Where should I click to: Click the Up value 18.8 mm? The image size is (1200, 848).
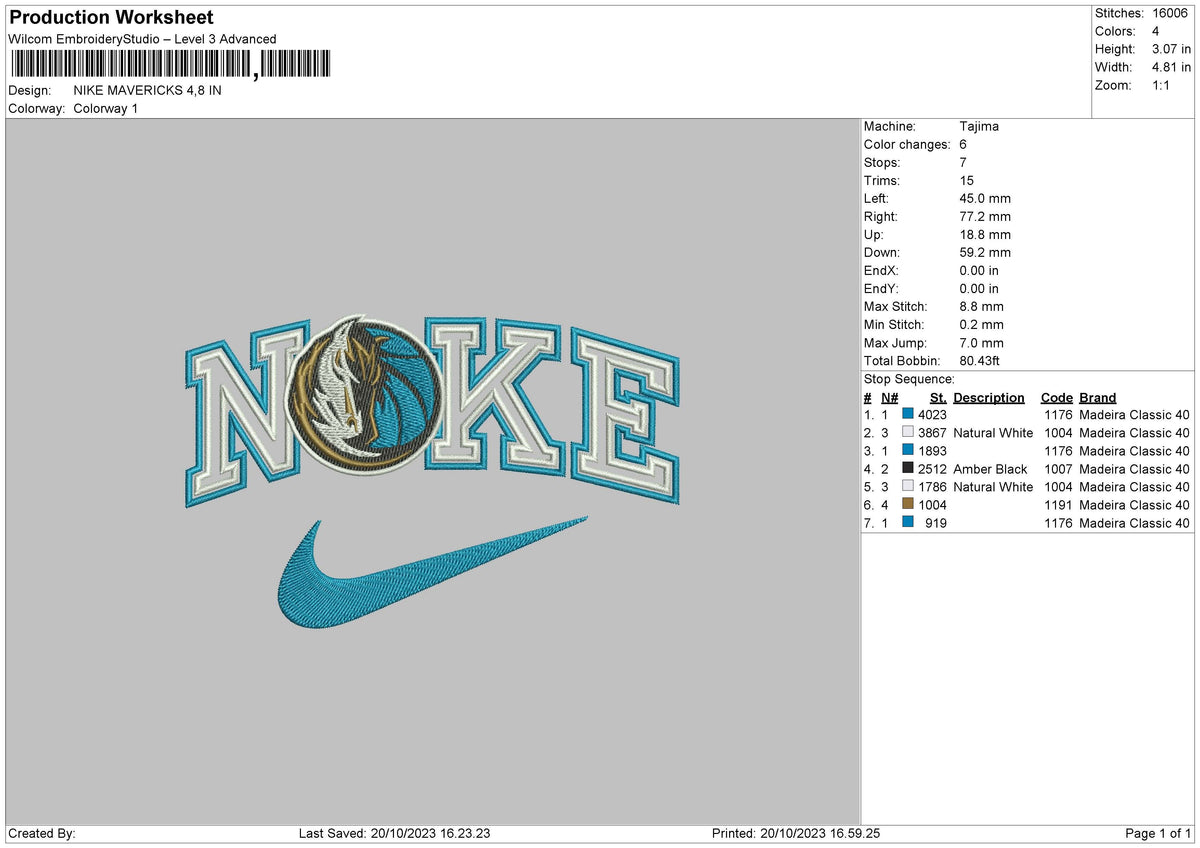pos(985,234)
